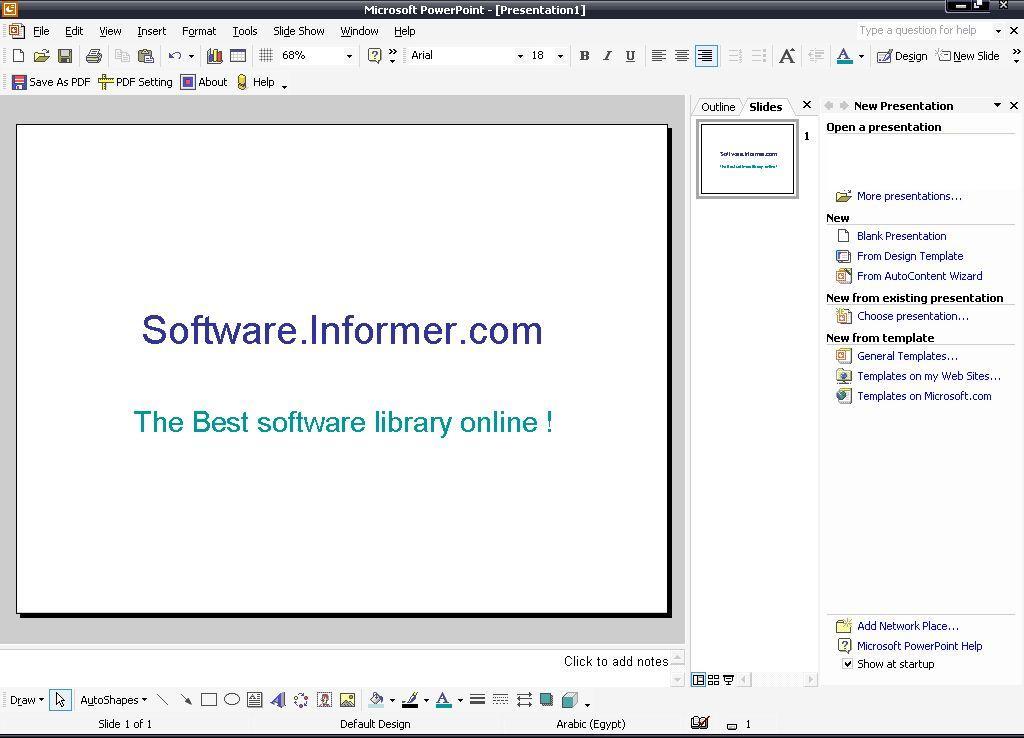Align text left
This screenshot has width=1024, height=738.
[x=659, y=56]
